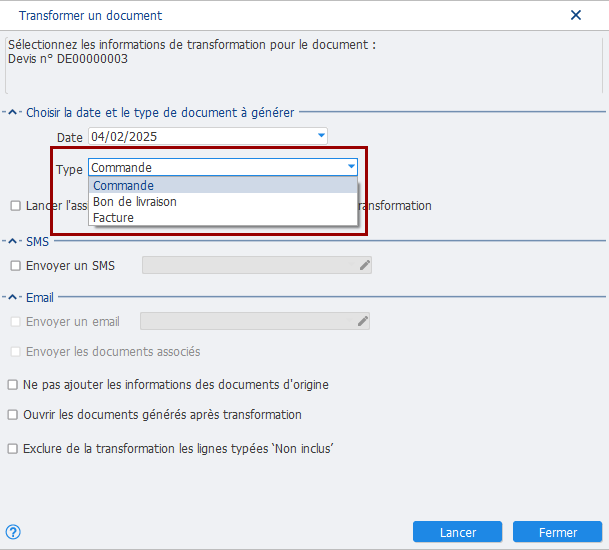Screen dimensions: 609x550
Task: Check Ne pas ajouter les informations d'origine
Action: (13, 384)
